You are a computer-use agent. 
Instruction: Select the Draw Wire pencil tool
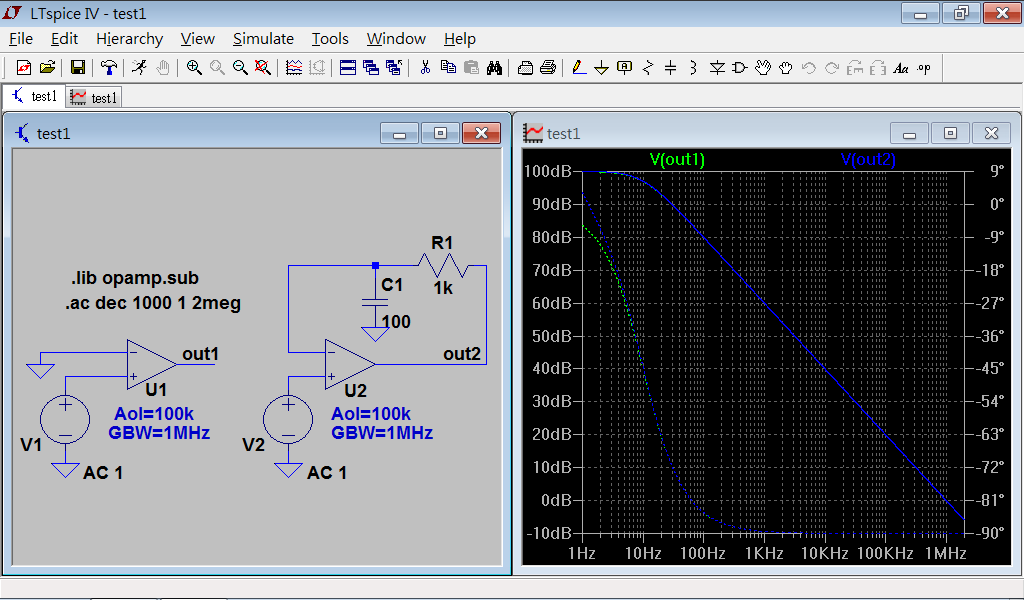(579, 67)
